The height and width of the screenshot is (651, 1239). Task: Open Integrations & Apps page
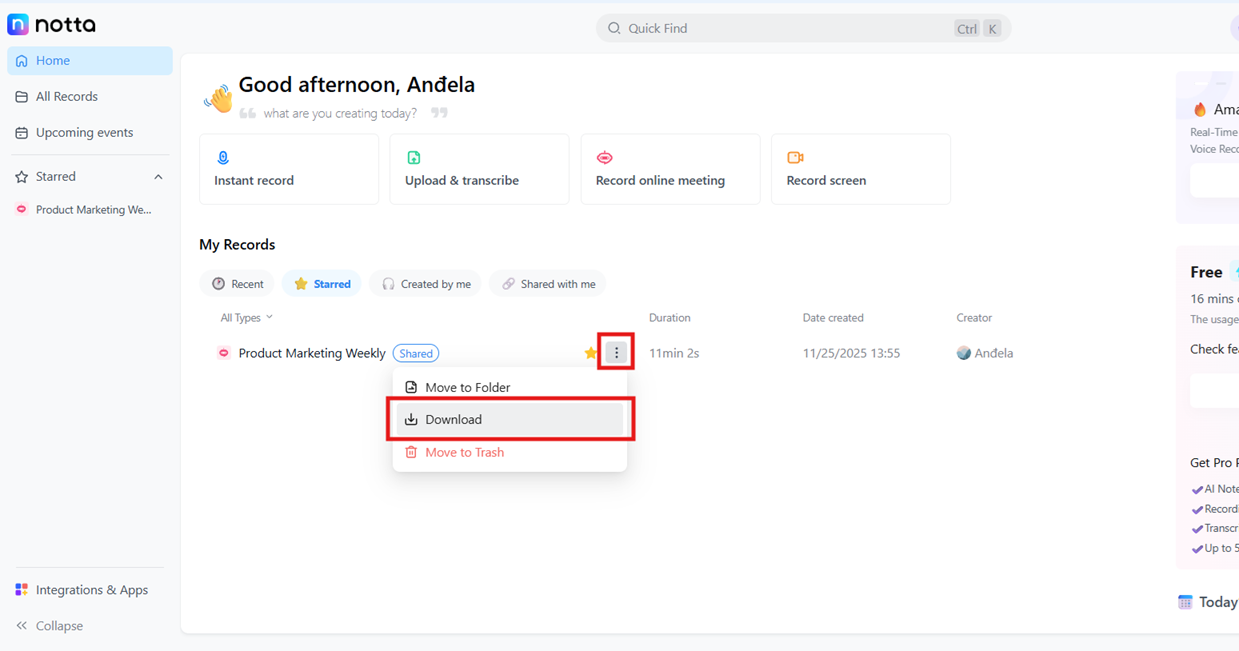tap(91, 590)
